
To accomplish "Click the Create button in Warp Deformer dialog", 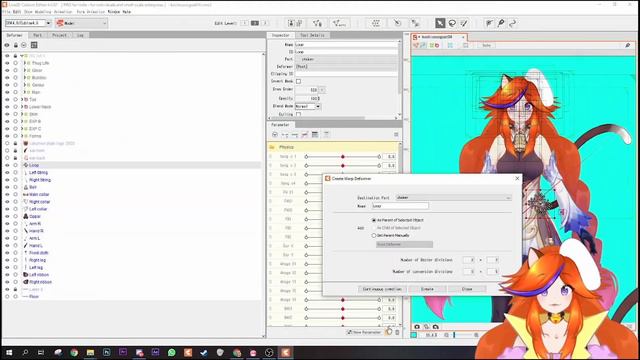I will pos(427,289).
